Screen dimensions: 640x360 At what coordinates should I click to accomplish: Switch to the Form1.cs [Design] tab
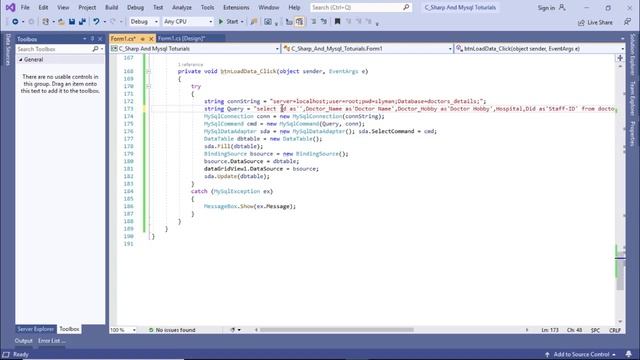pyautogui.click(x=182, y=38)
